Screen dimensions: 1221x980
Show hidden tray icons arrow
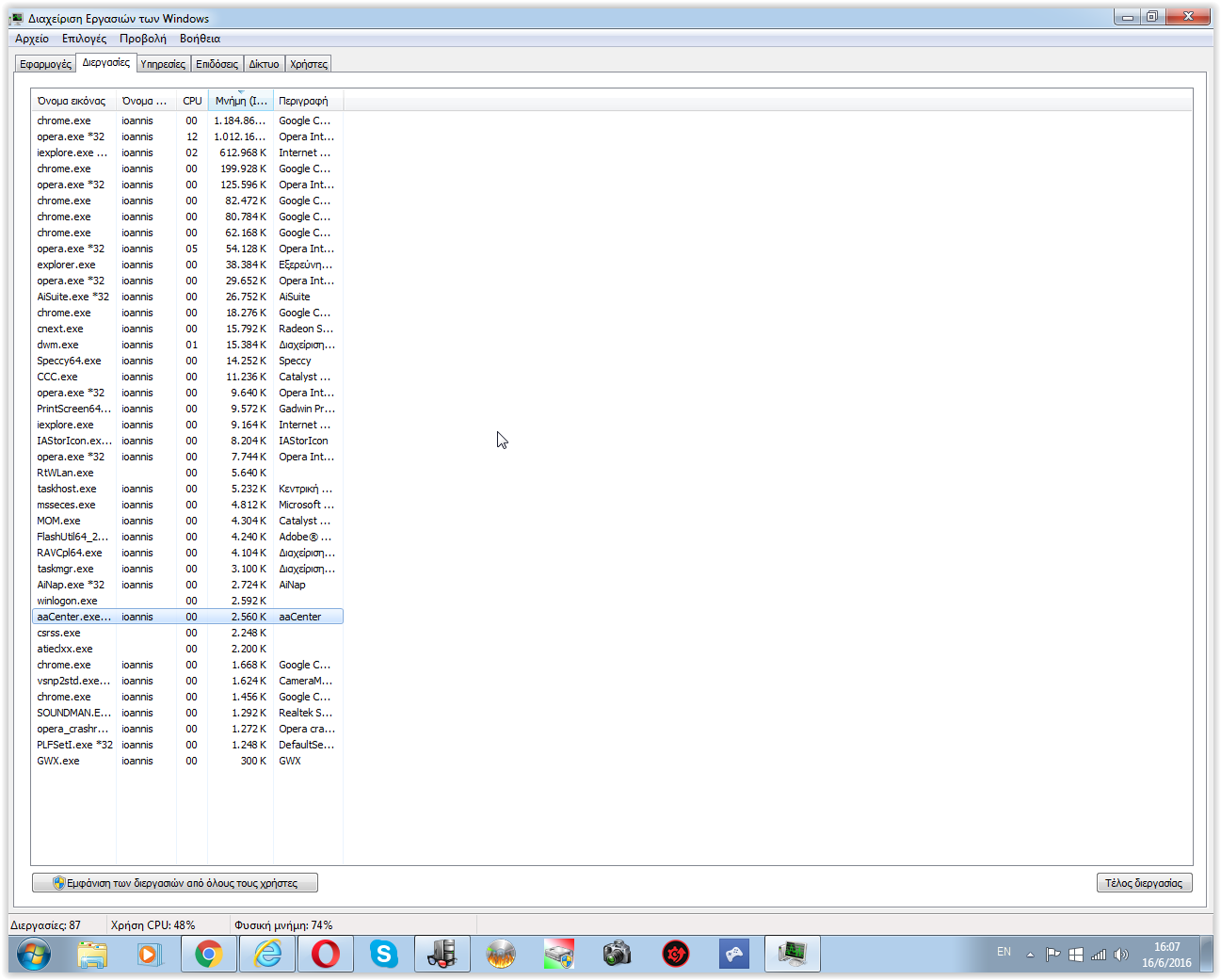1030,955
